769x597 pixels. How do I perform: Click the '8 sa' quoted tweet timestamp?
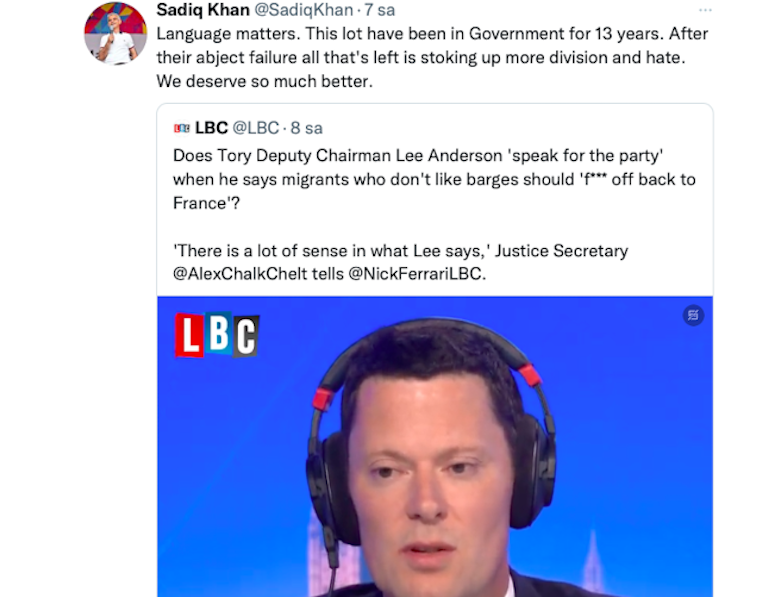click(x=307, y=128)
